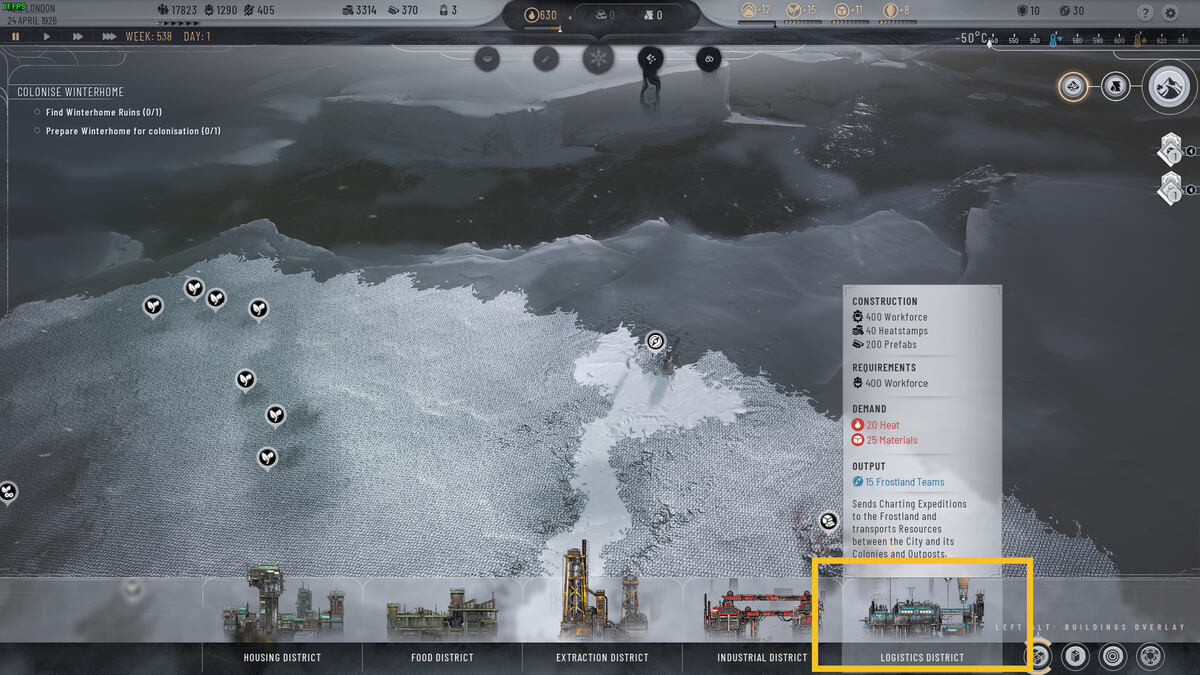Click the workforce counter 1290

pyautogui.click(x=221, y=11)
